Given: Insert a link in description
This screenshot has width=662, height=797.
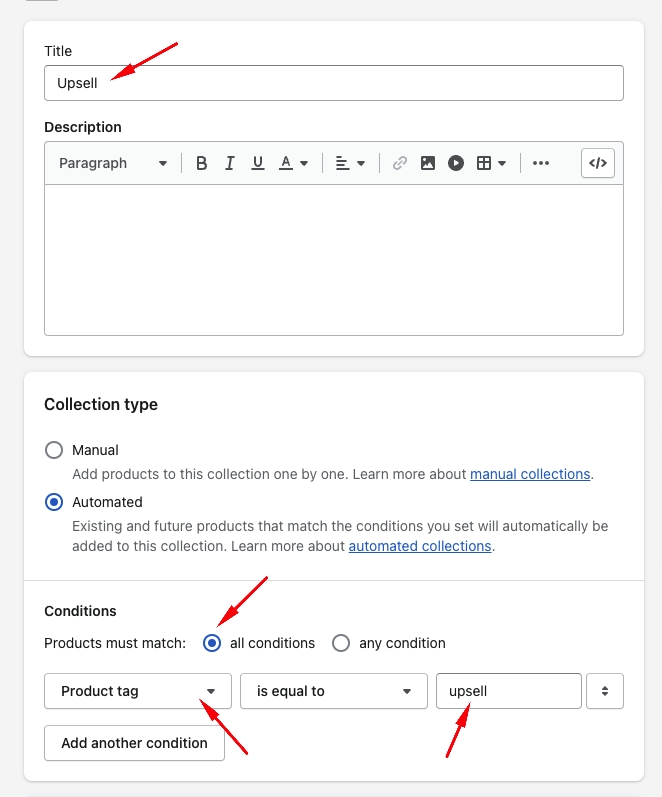Looking at the screenshot, I should 399,163.
